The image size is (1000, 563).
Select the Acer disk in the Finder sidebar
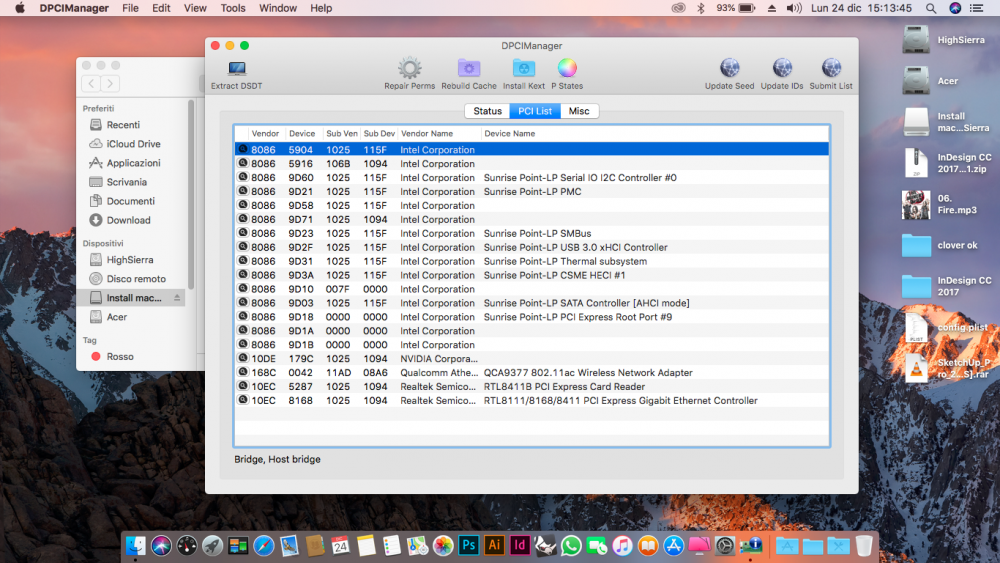click(x=133, y=317)
